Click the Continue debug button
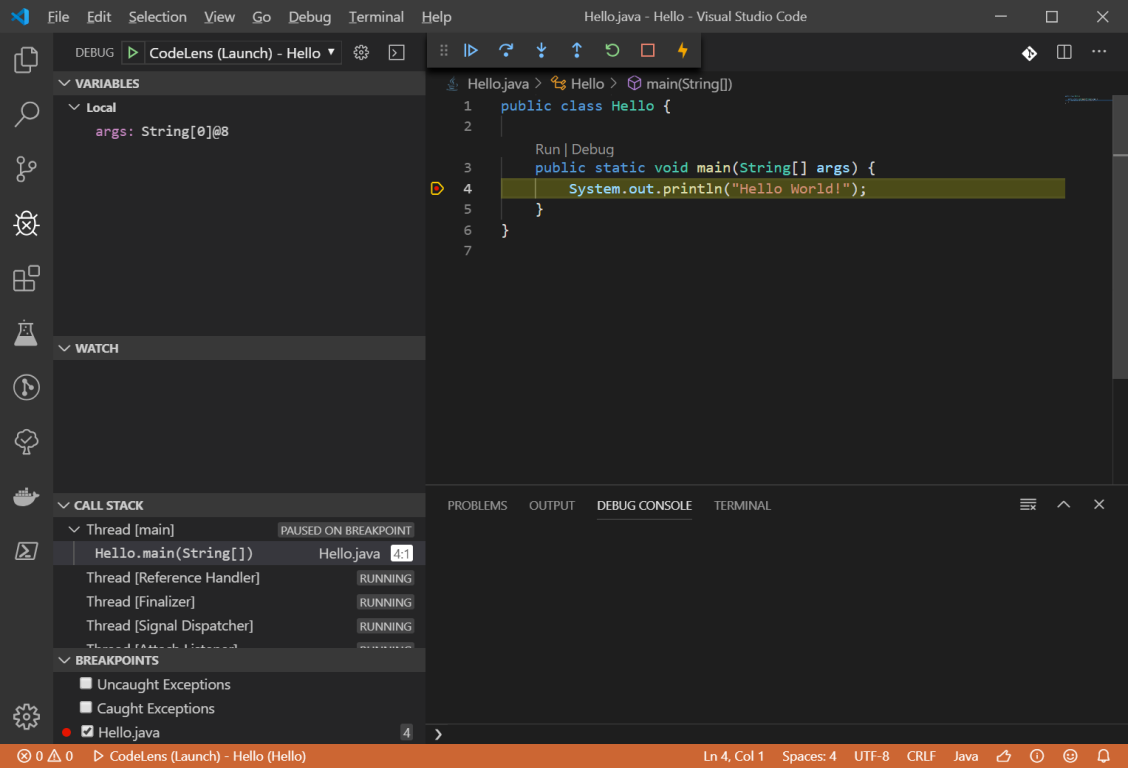Screen dimensions: 1128x768 click(x=470, y=50)
